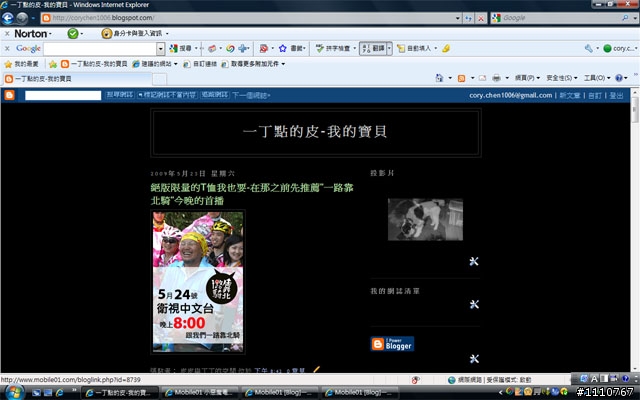Click the Add to Favorites Bar star icon
Image resolution: width=640 pixels, height=400 pixels.
point(53,64)
